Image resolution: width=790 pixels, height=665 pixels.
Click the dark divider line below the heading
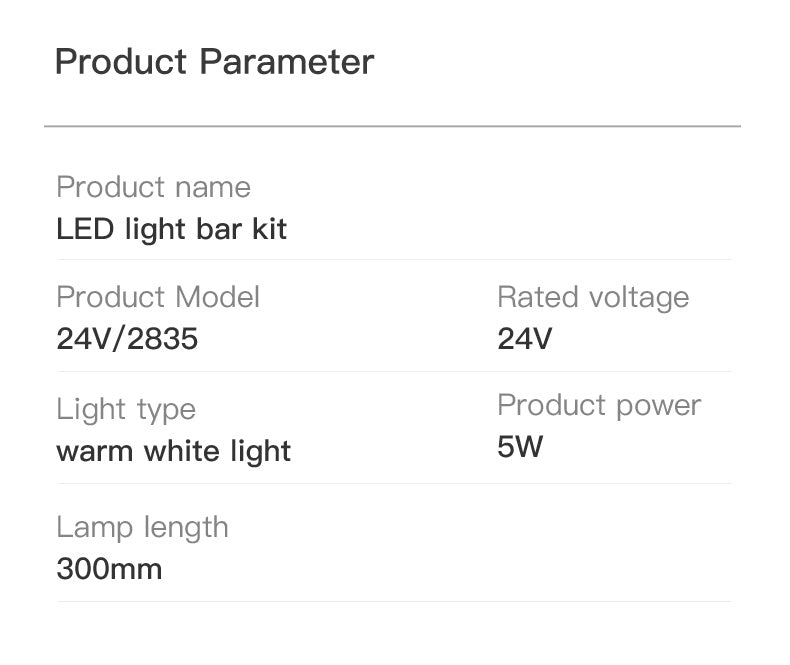[x=392, y=126]
